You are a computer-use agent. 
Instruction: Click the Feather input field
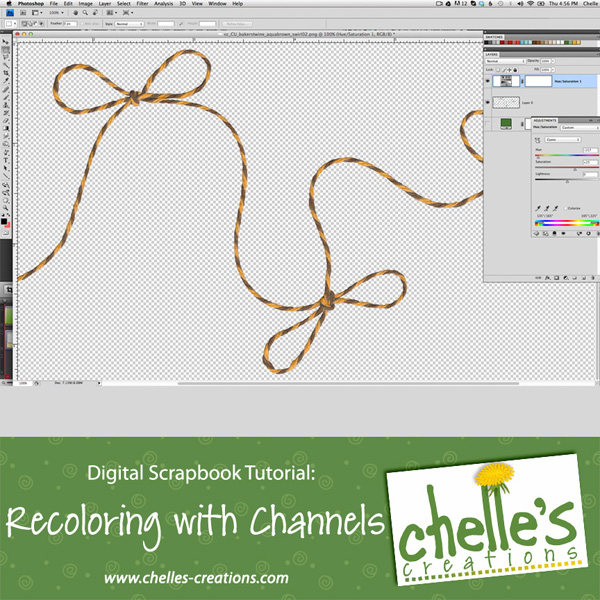pyautogui.click(x=70, y=24)
